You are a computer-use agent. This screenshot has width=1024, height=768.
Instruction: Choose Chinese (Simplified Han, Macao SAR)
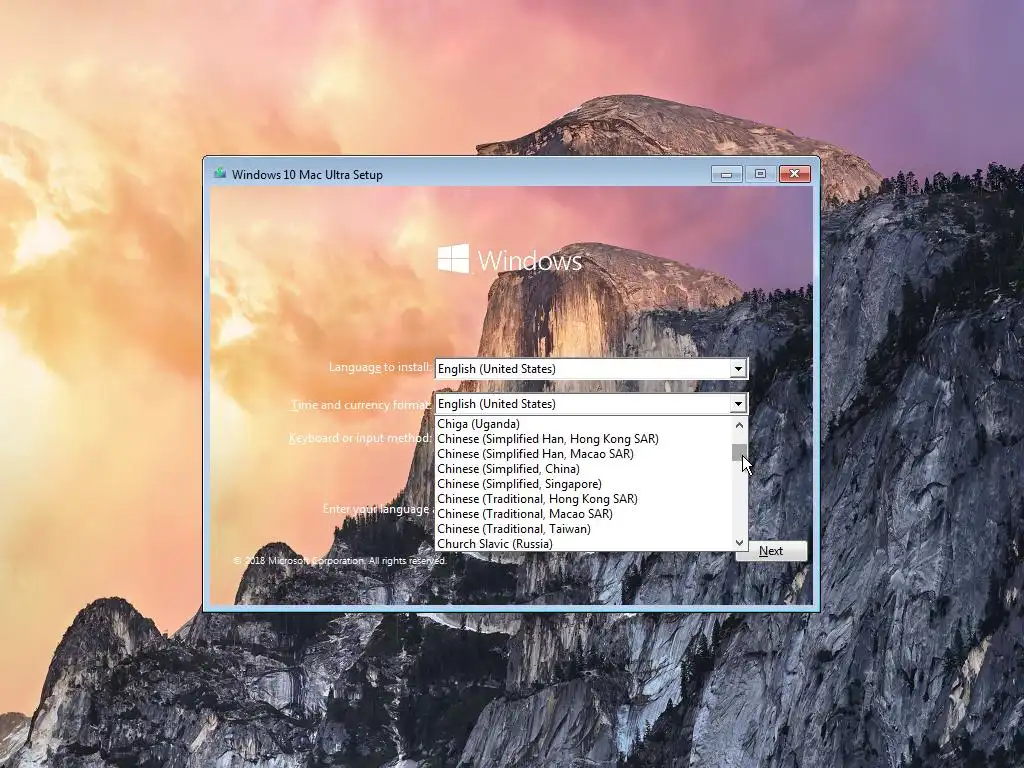pyautogui.click(x=583, y=454)
